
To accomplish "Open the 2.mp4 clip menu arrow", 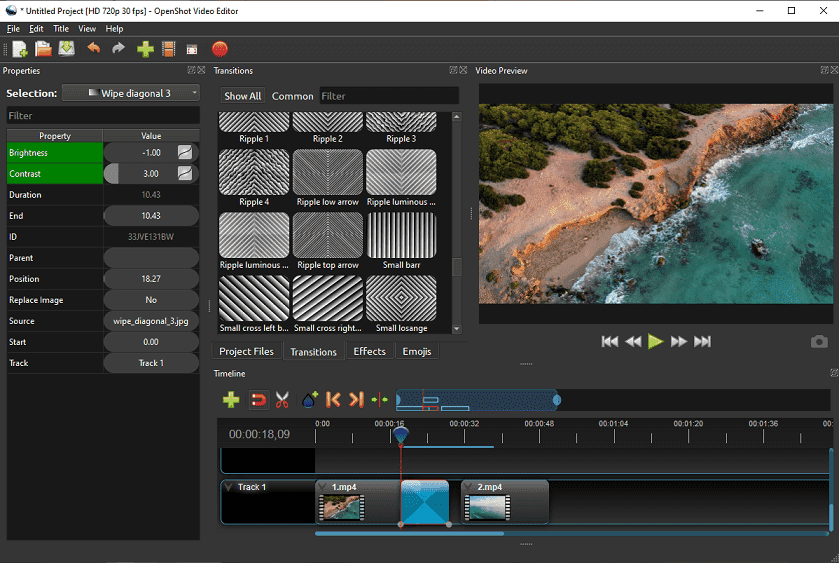I will [x=468, y=487].
